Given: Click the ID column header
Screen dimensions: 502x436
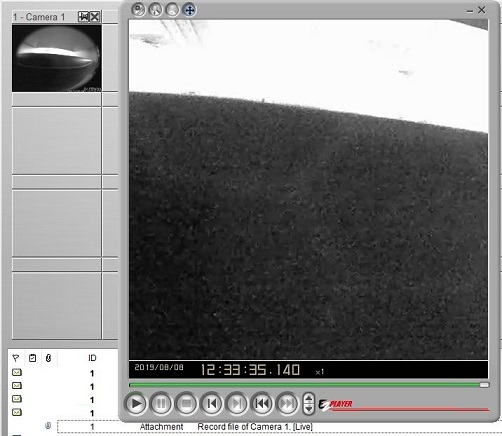Looking at the screenshot, I should coord(92,358).
